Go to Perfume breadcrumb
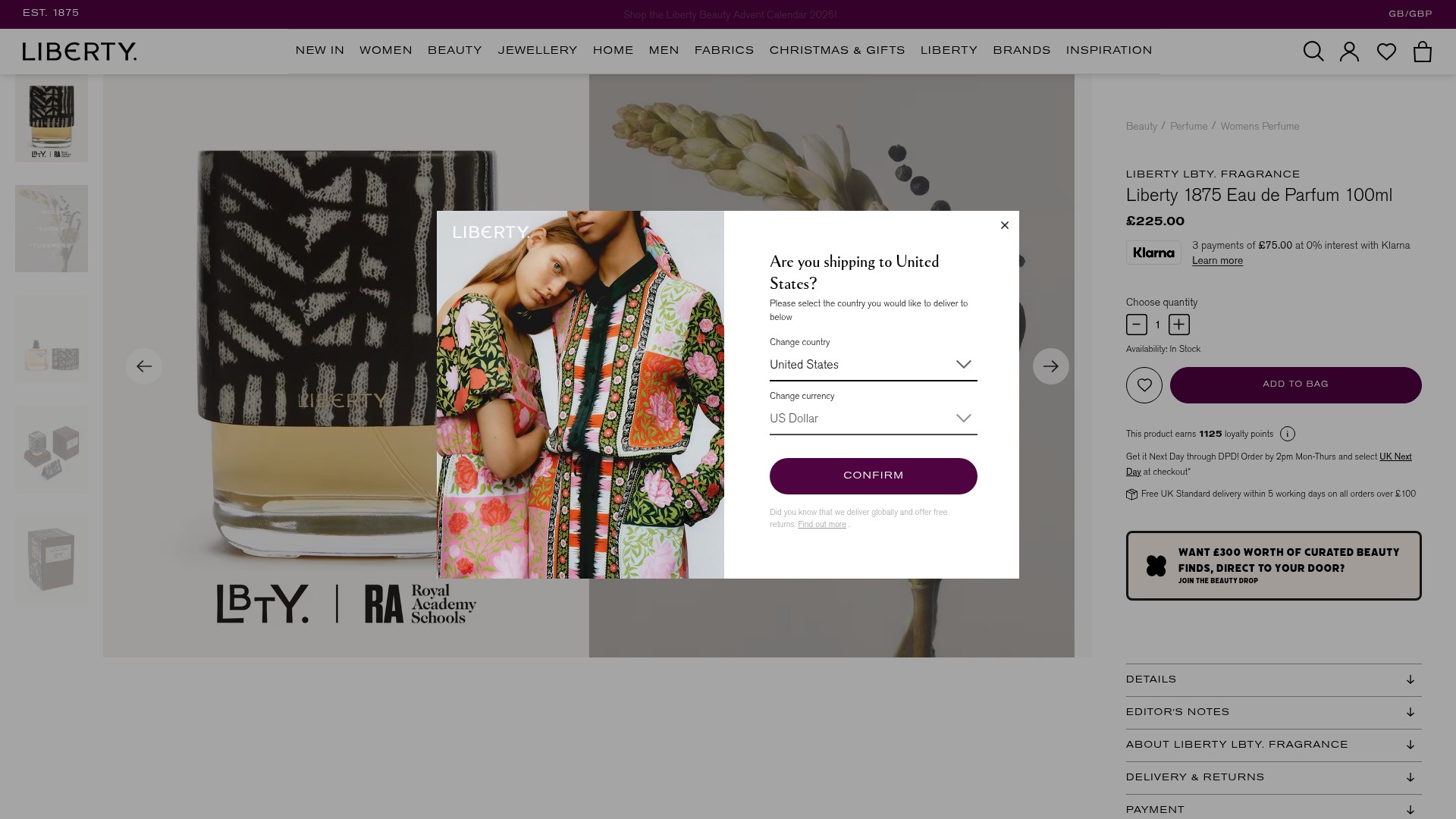1456x819 pixels. (x=1188, y=127)
